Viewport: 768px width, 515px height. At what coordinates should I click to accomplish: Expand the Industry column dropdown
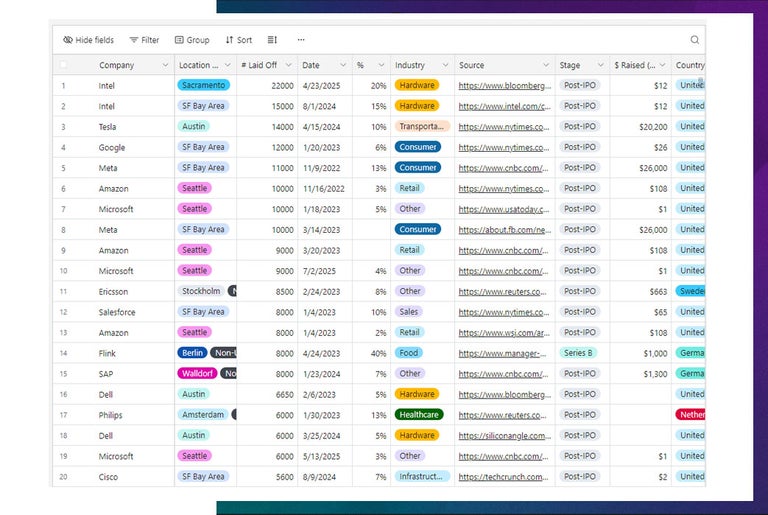tap(445, 65)
